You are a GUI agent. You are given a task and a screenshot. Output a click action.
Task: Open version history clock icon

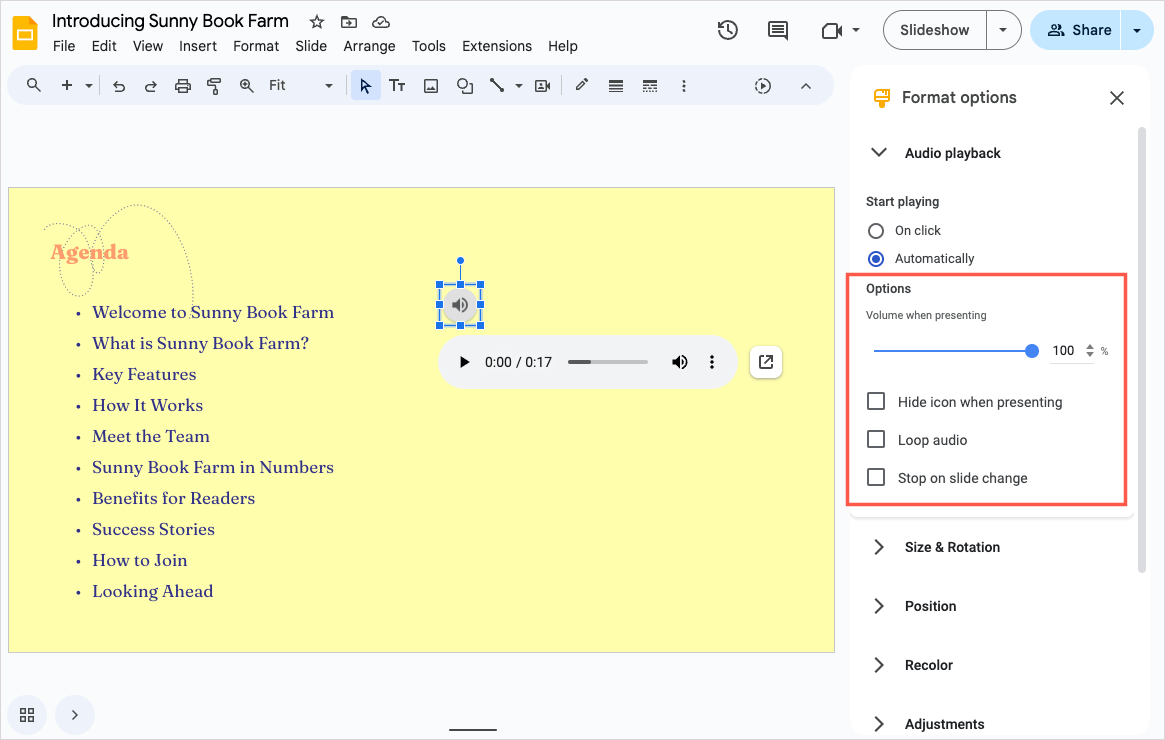tap(727, 30)
